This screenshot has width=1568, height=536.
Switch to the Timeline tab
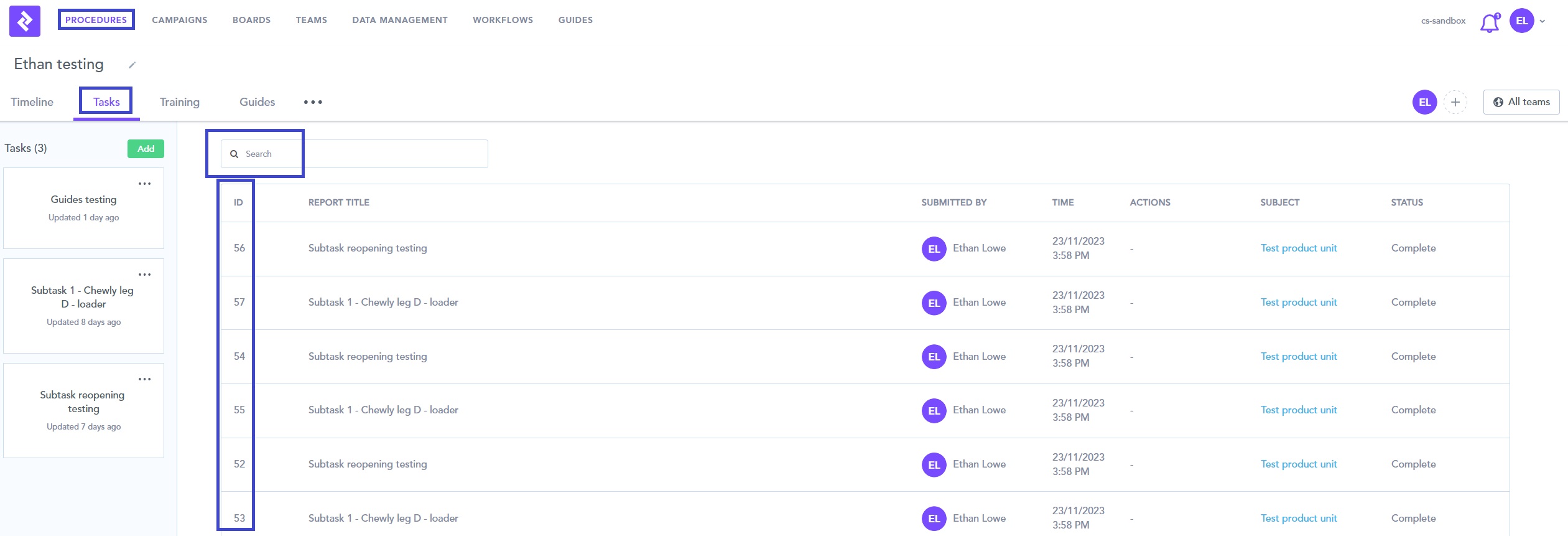tap(32, 102)
